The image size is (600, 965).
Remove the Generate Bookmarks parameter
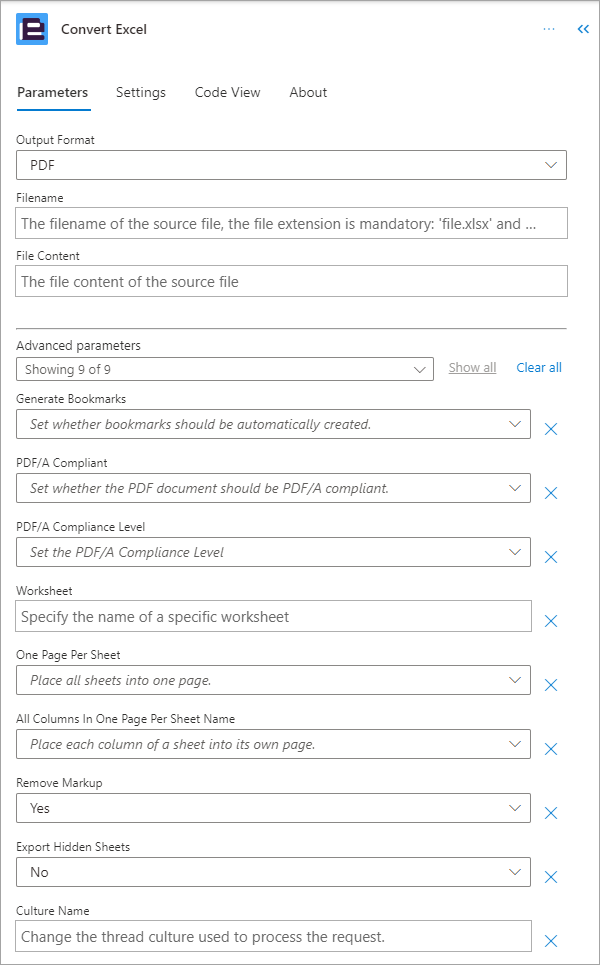[551, 429]
